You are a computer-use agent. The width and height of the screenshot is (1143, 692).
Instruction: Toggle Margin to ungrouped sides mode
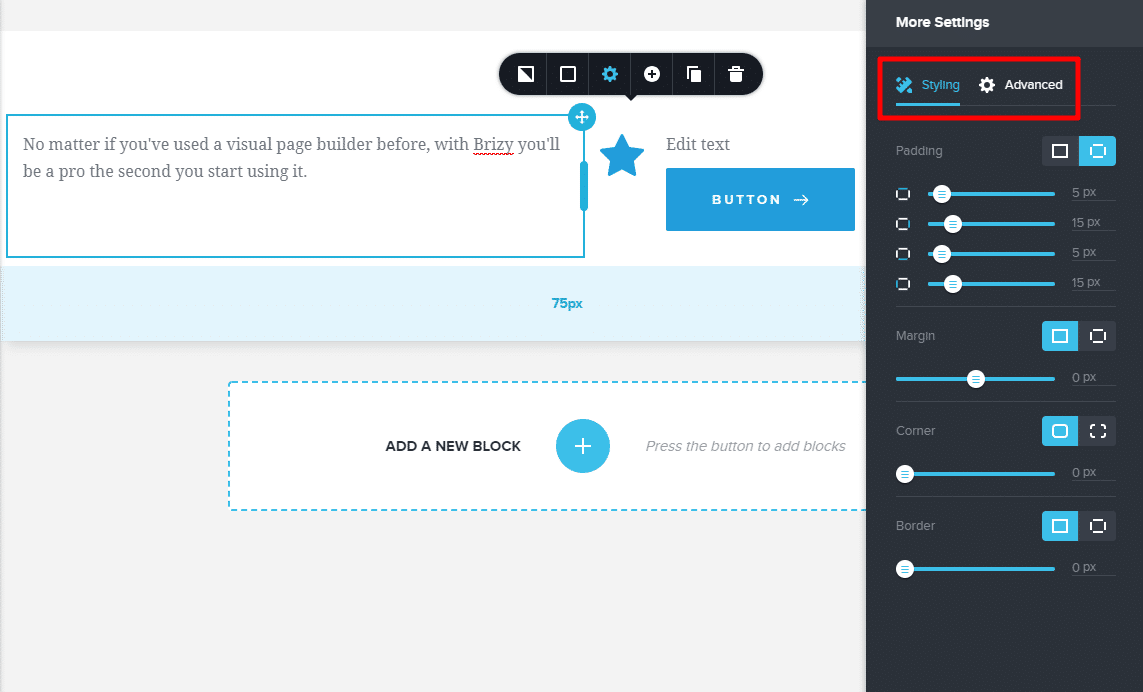coord(1097,336)
